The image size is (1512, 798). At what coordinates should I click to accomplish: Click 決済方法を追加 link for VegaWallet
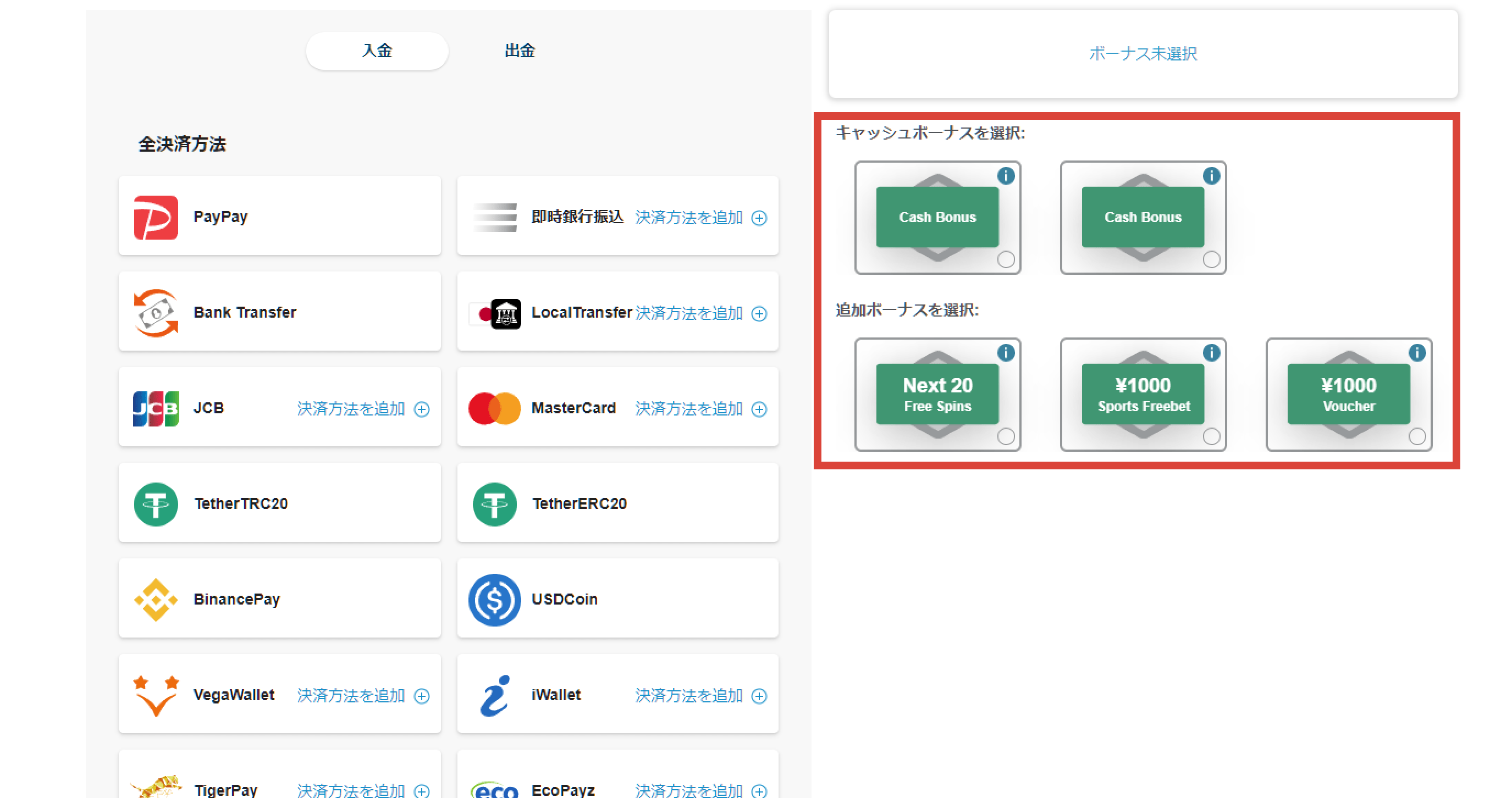tap(351, 696)
